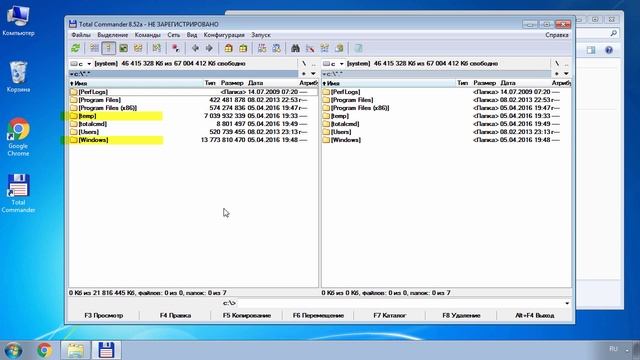Click the F8 Удаление button

(461, 316)
